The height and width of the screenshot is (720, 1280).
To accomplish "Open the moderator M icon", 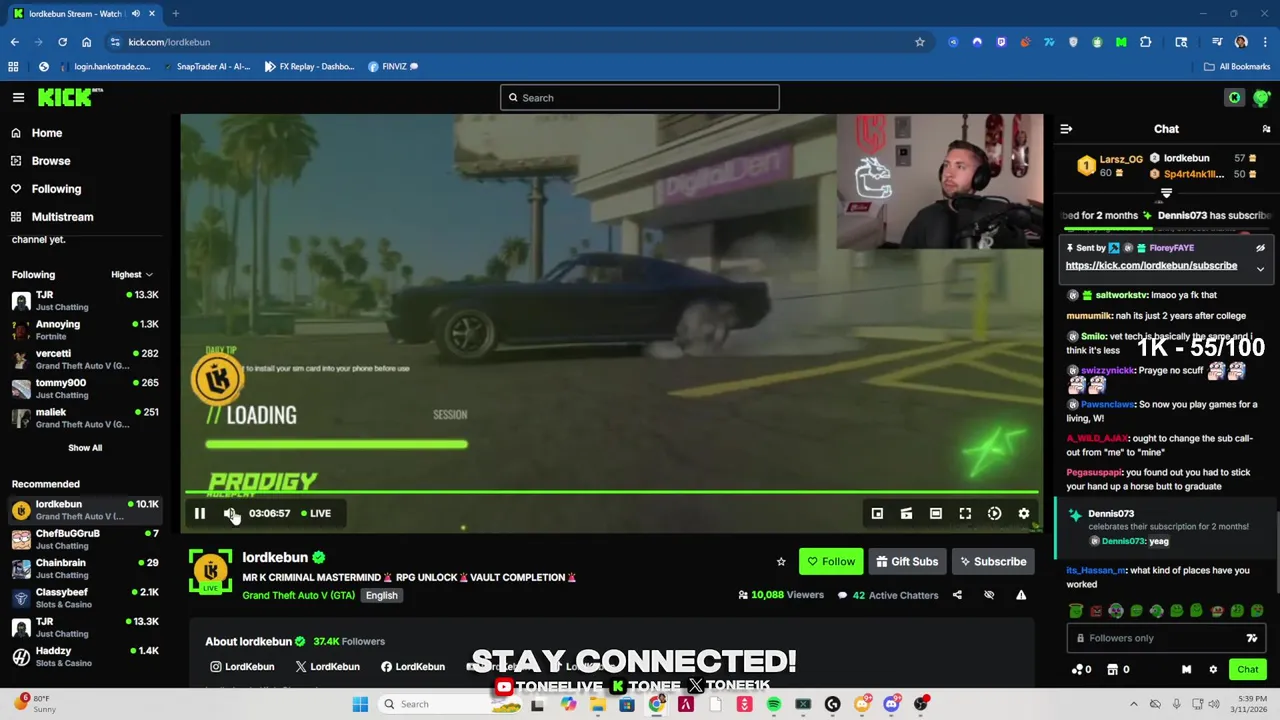I will [1186, 670].
